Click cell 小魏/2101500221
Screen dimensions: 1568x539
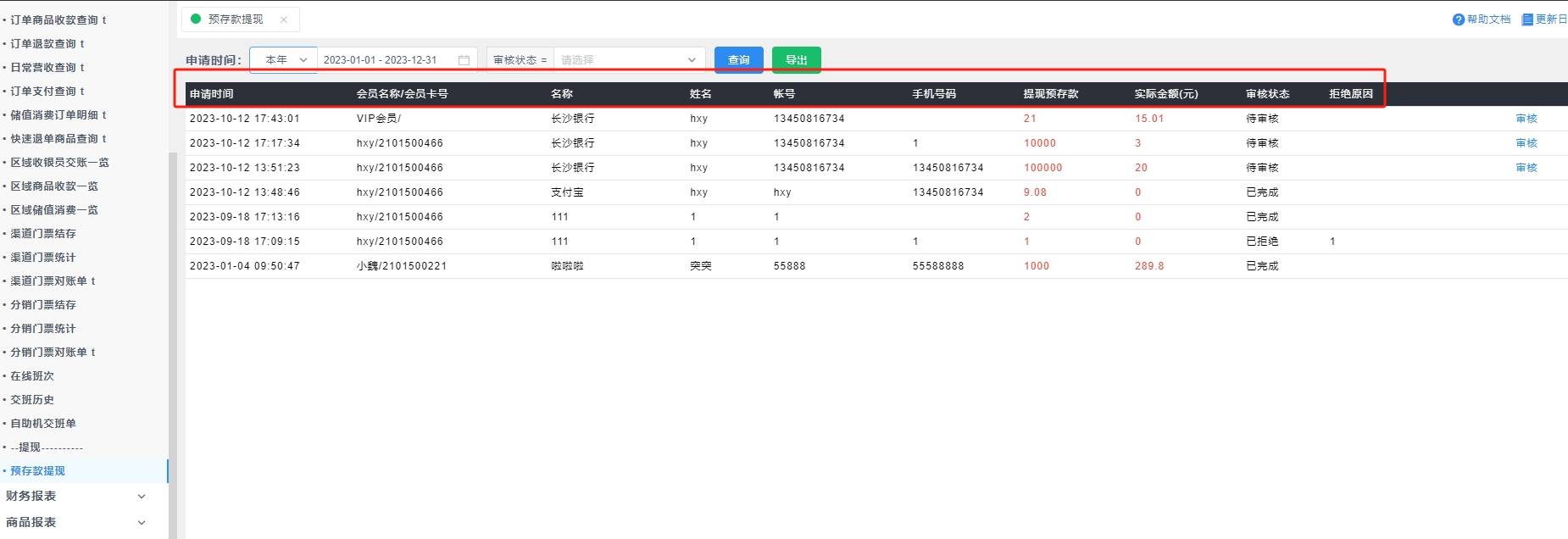pyautogui.click(x=402, y=266)
